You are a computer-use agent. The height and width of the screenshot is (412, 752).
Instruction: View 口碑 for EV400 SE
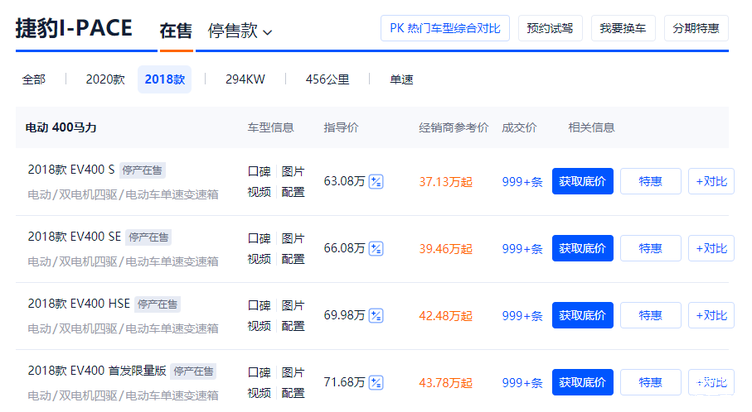pyautogui.click(x=259, y=238)
